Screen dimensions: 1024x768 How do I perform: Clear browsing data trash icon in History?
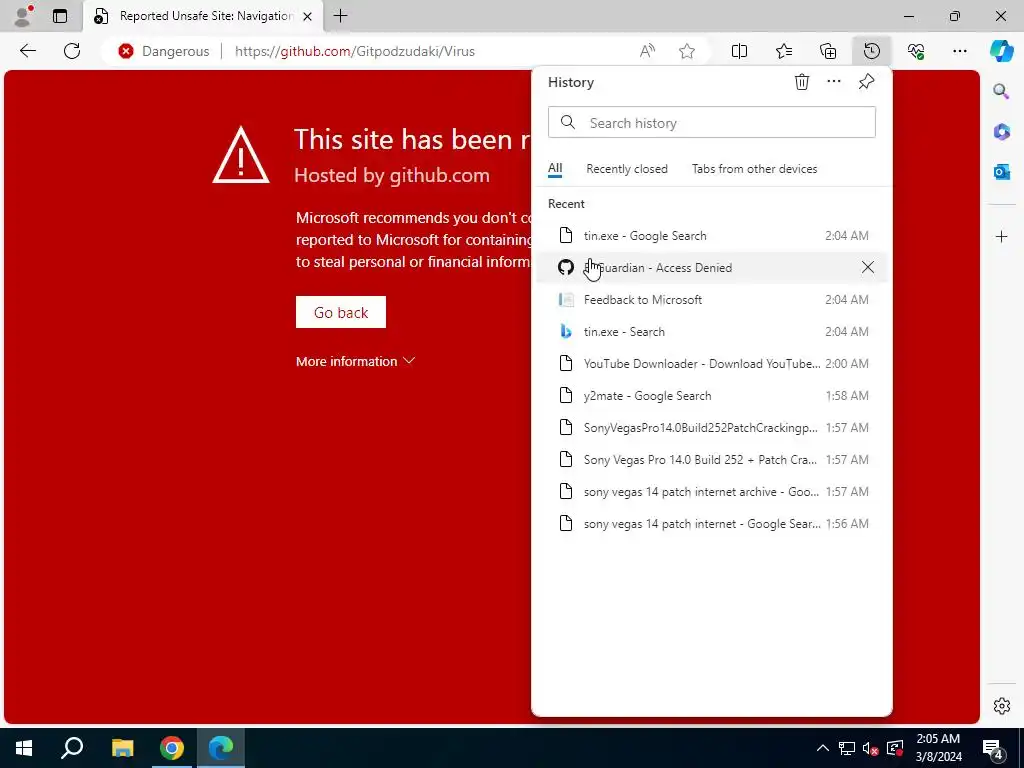[801, 82]
